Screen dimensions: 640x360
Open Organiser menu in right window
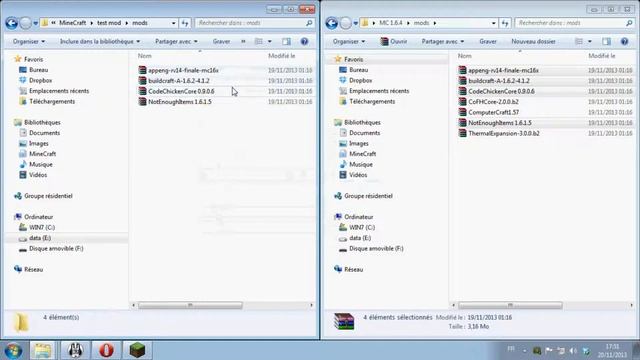click(349, 42)
